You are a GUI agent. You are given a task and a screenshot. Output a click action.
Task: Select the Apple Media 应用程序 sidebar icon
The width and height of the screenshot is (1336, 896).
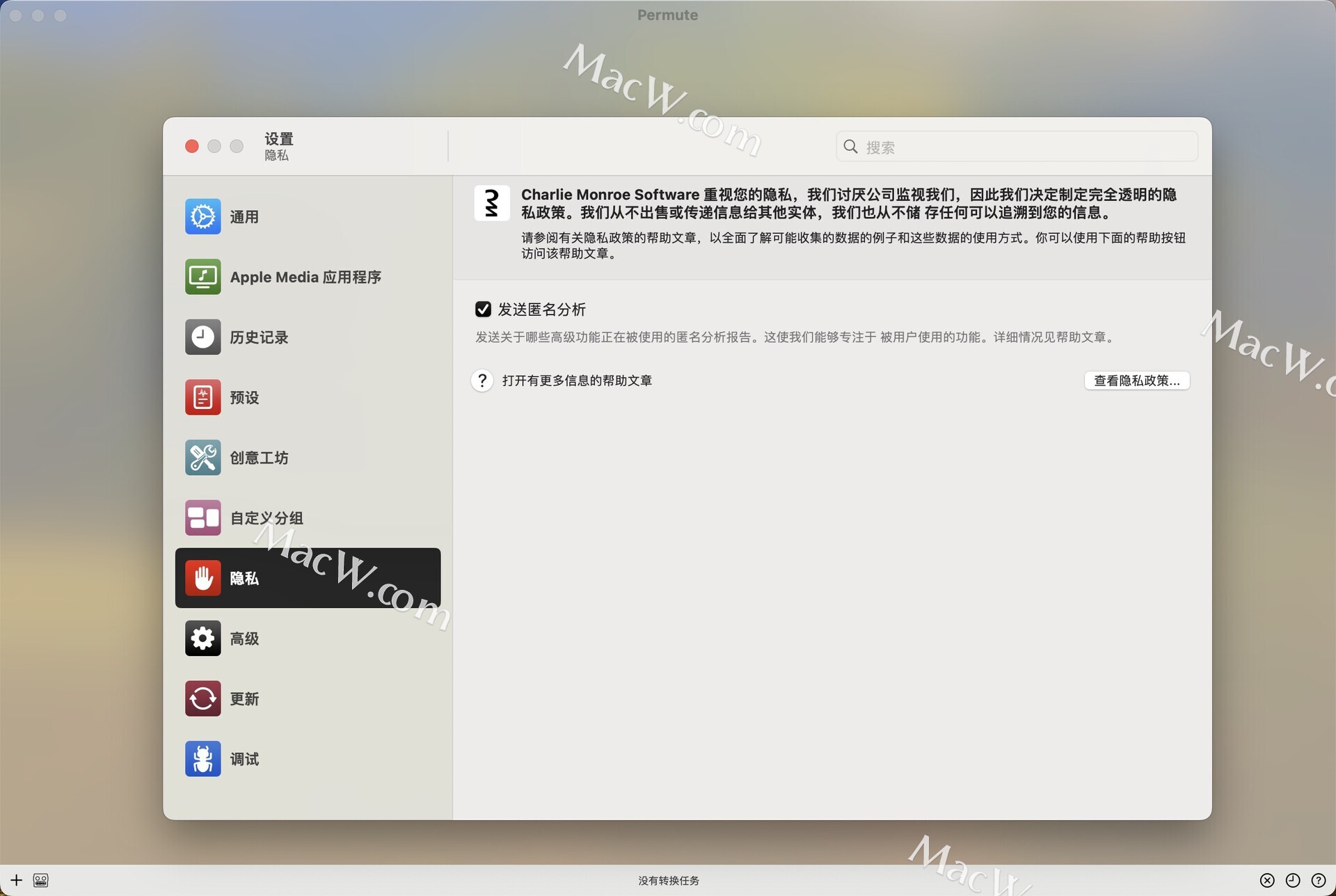point(202,277)
